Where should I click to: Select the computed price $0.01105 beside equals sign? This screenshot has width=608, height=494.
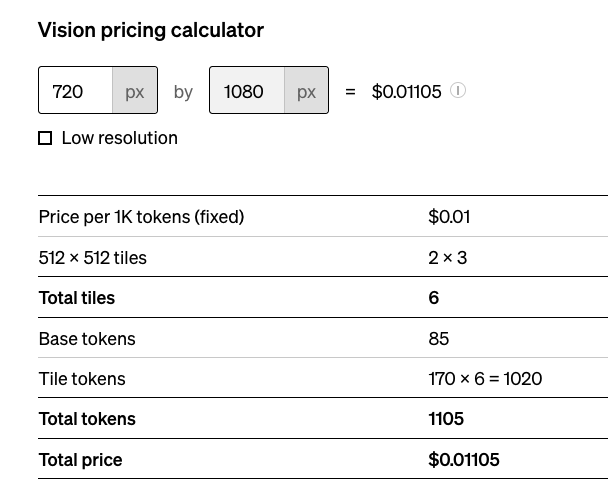(406, 92)
